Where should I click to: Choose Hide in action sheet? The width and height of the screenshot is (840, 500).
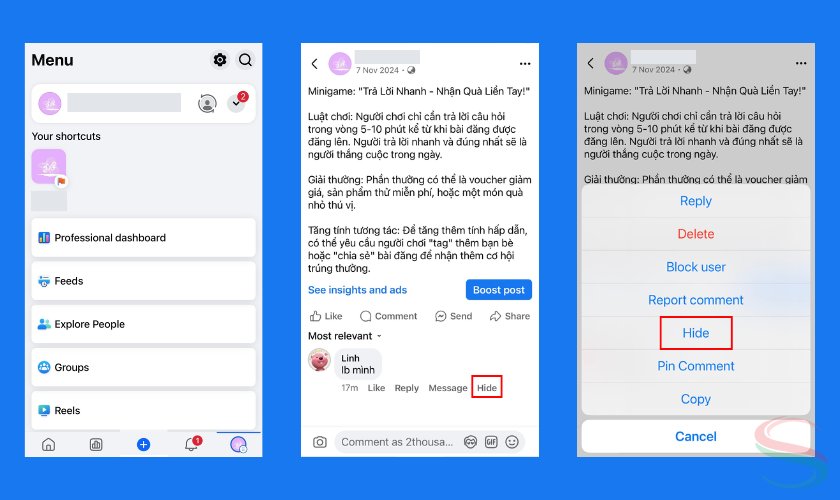coord(695,333)
